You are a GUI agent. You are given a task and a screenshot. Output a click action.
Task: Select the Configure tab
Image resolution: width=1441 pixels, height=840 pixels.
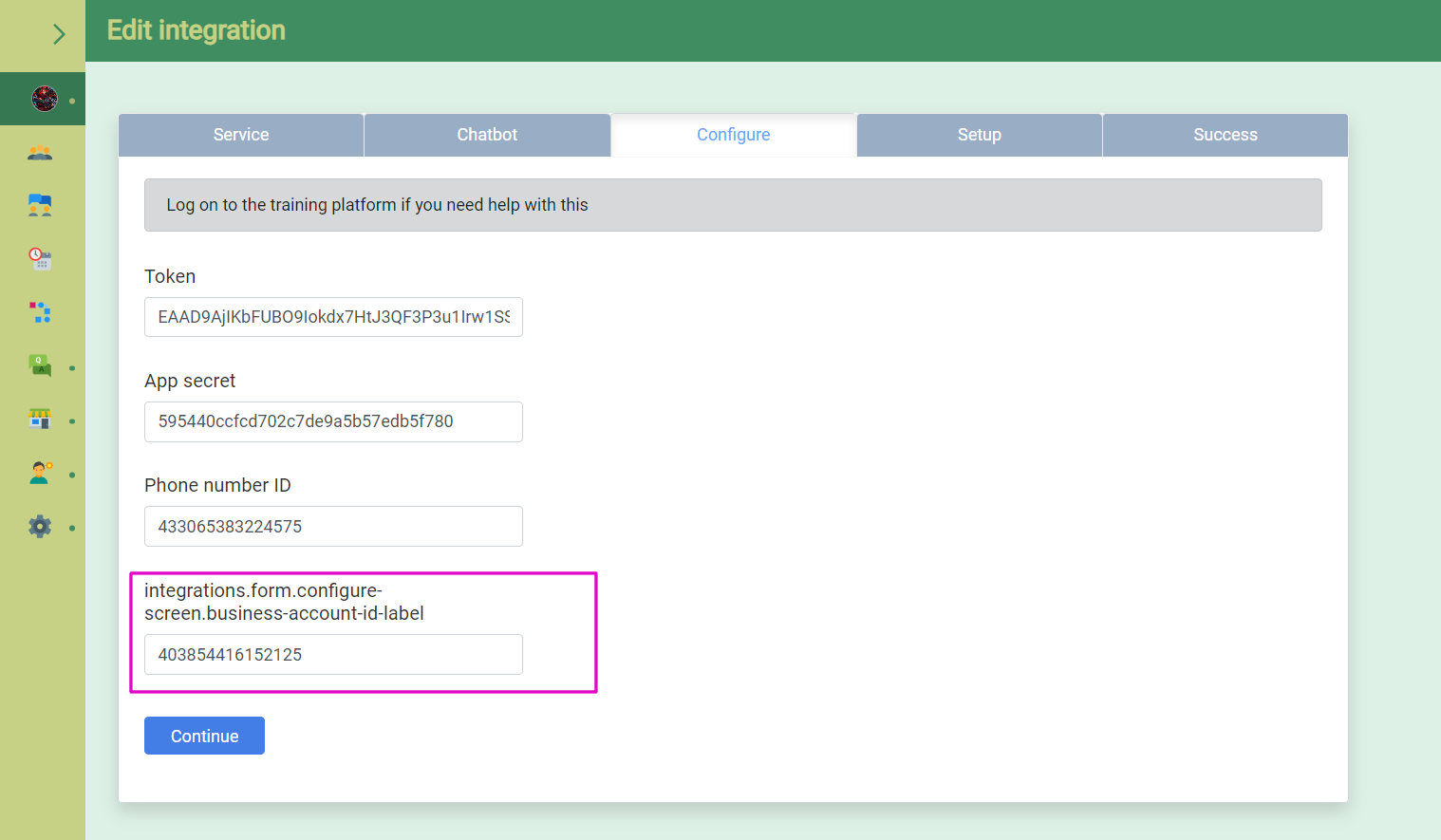tap(733, 135)
